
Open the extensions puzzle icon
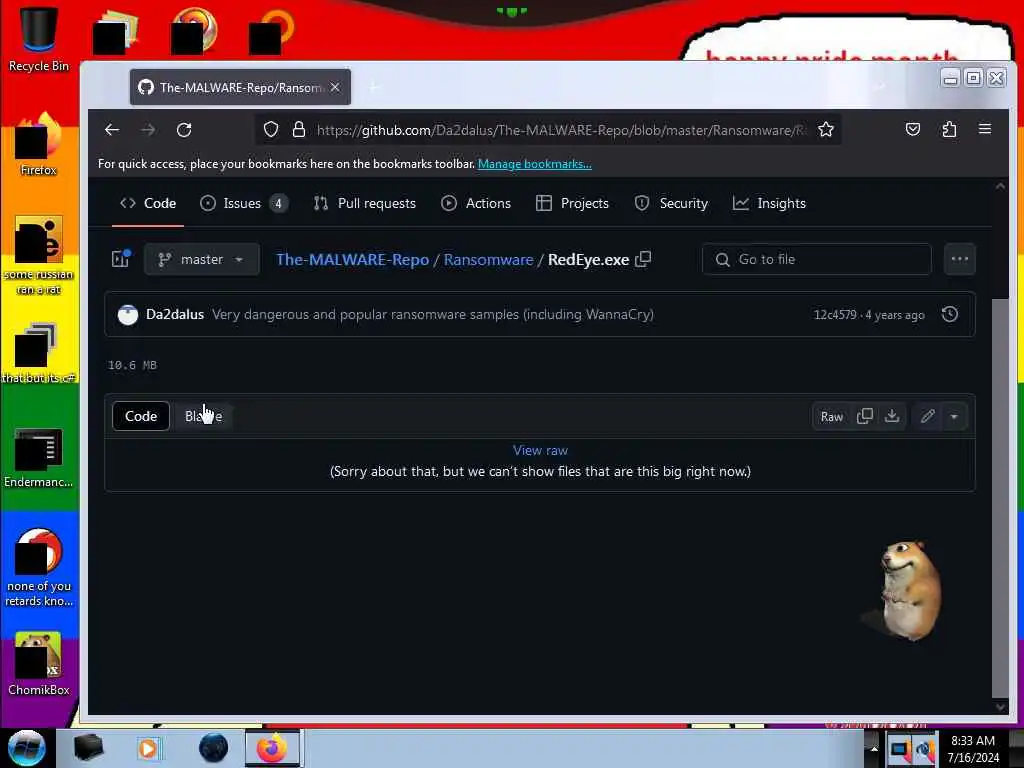[x=949, y=129]
